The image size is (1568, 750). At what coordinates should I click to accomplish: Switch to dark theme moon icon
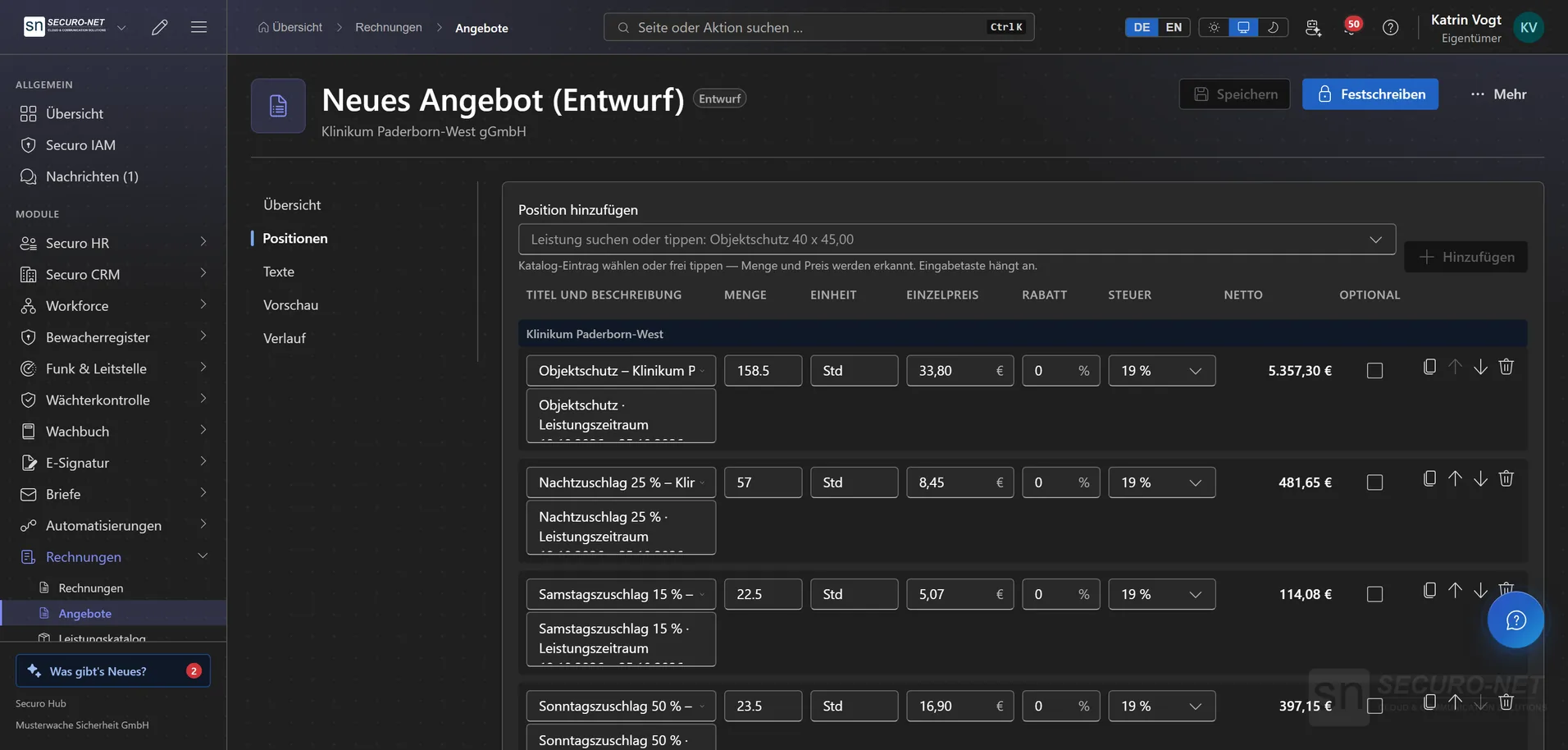click(x=1273, y=27)
